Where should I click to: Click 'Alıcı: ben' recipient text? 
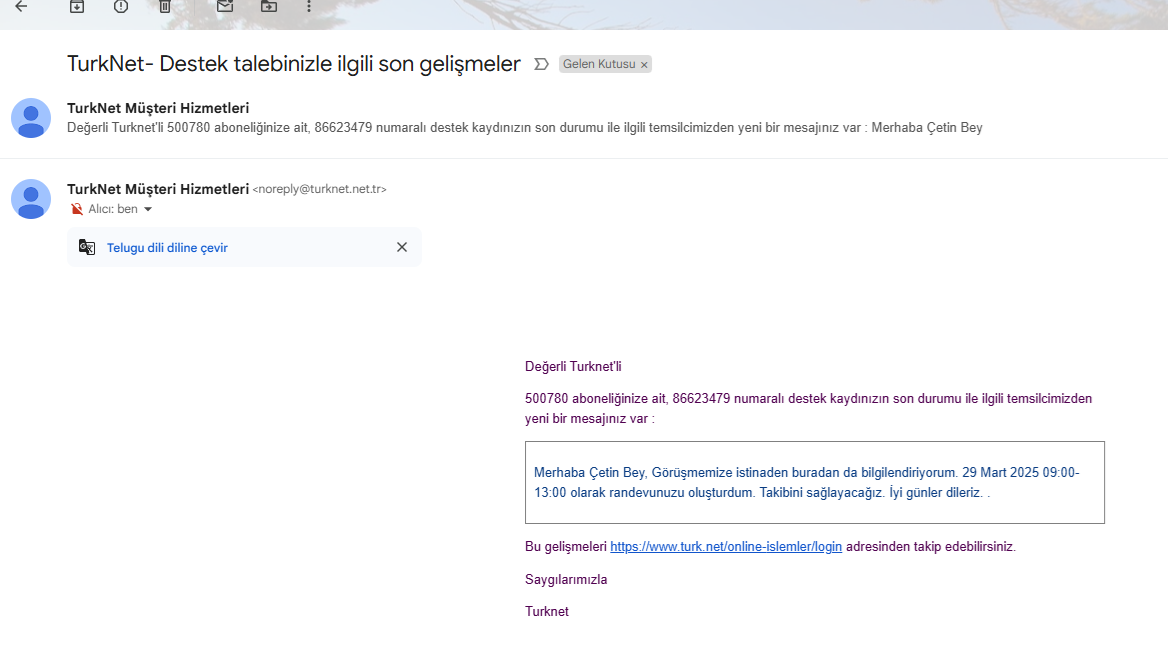click(x=113, y=209)
